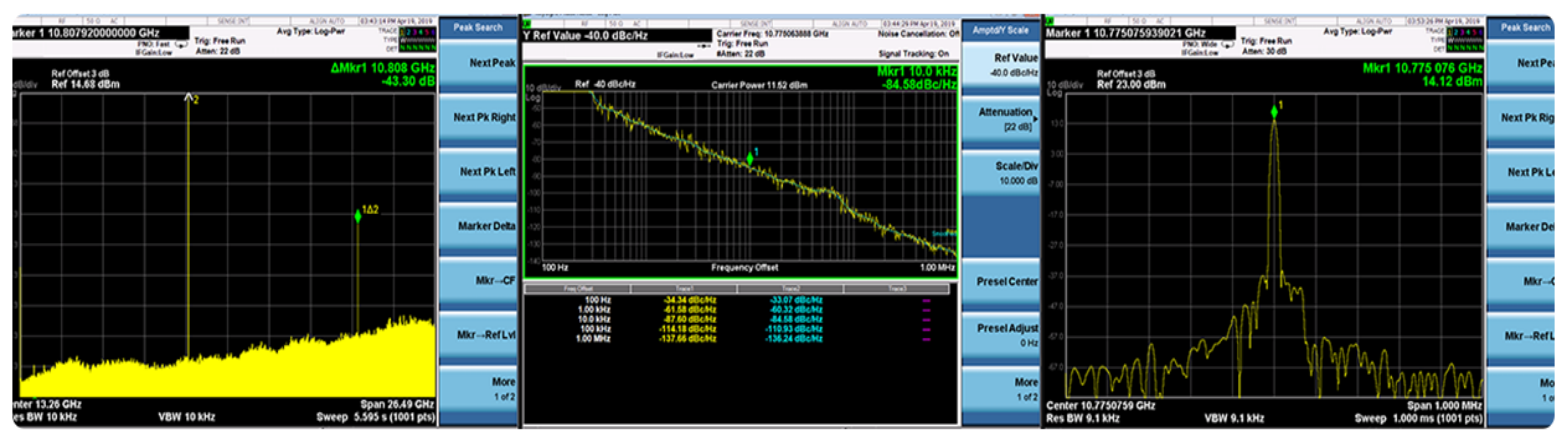This screenshot has height=443, width=1568.
Task: Activate Mkr→CF softkey in left analyzer
Action: coord(478,279)
